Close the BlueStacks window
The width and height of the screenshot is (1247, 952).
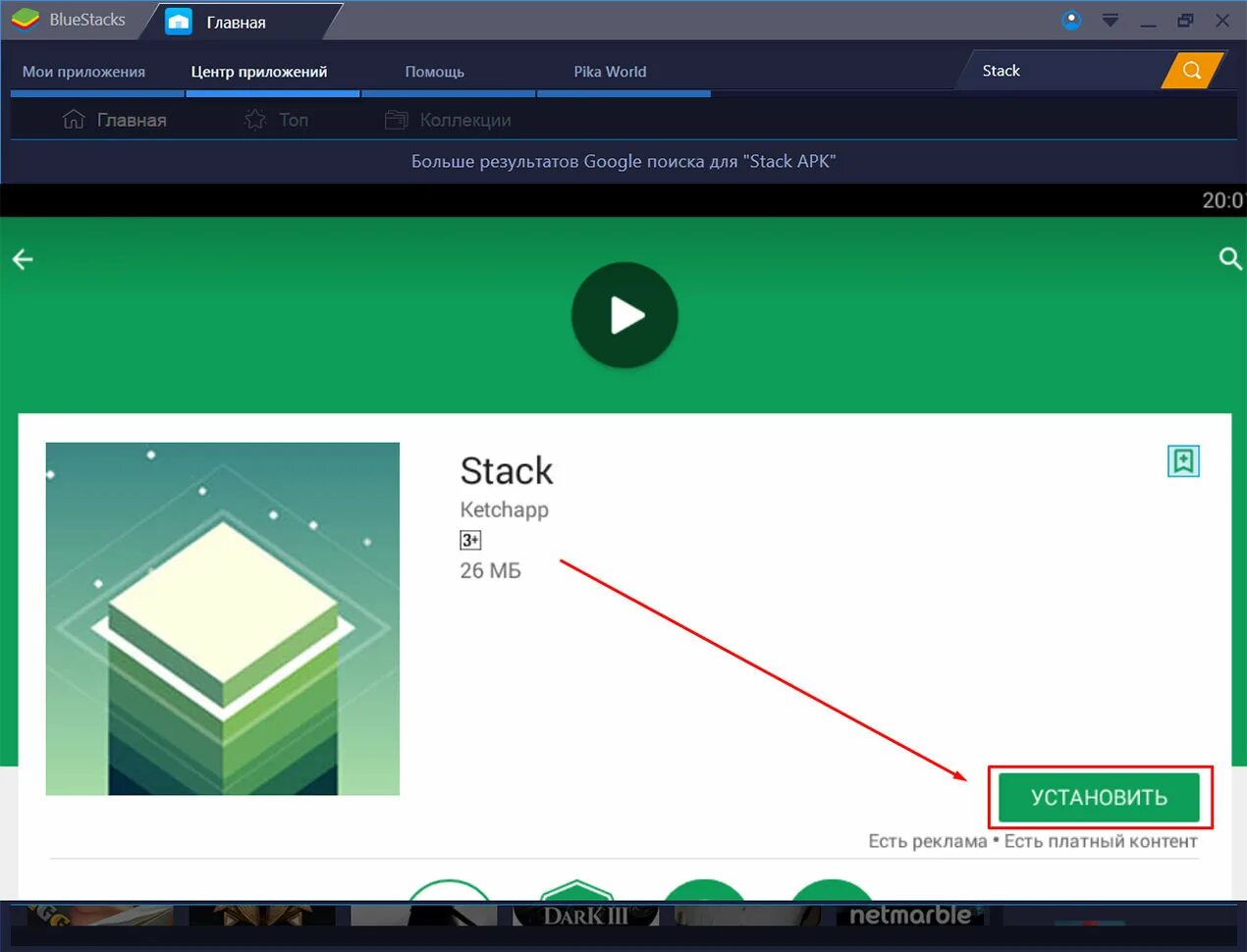click(x=1222, y=21)
